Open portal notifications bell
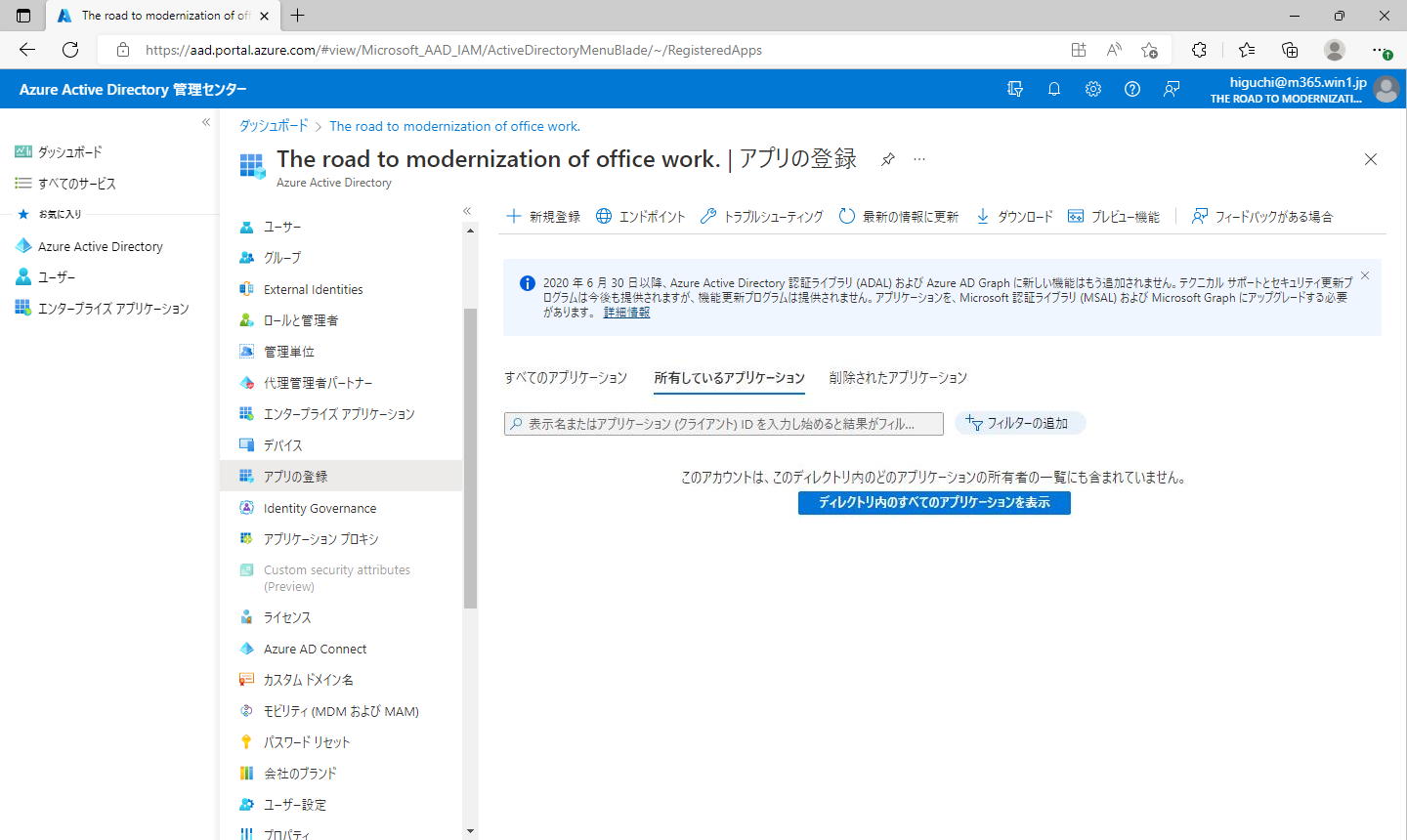1407x840 pixels. point(1054,89)
